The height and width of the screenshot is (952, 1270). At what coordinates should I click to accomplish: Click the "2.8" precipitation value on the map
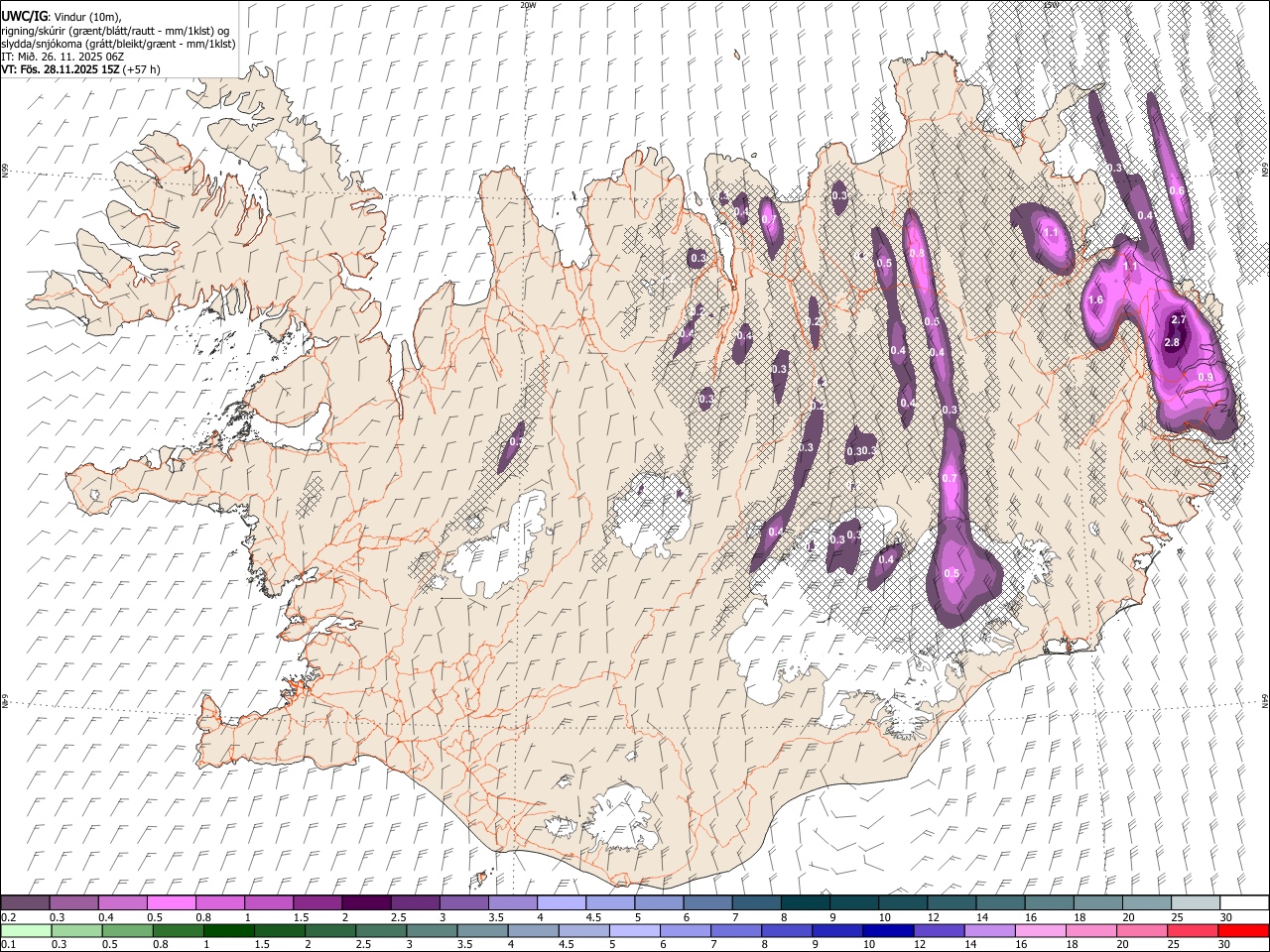1171,342
